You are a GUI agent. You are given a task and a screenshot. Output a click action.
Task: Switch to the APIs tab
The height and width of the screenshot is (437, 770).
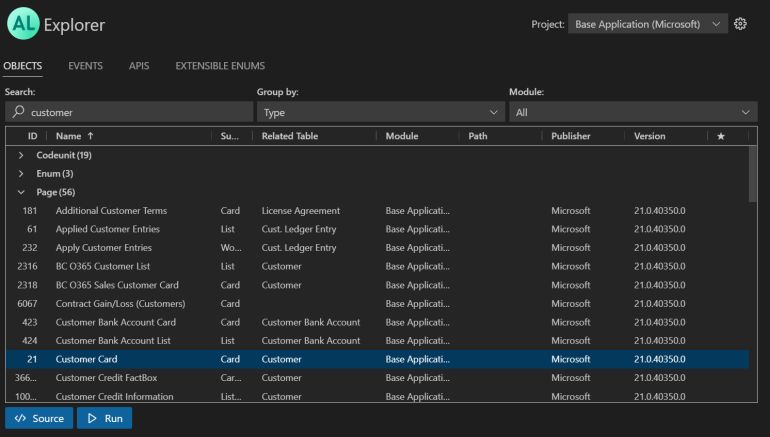(139, 66)
